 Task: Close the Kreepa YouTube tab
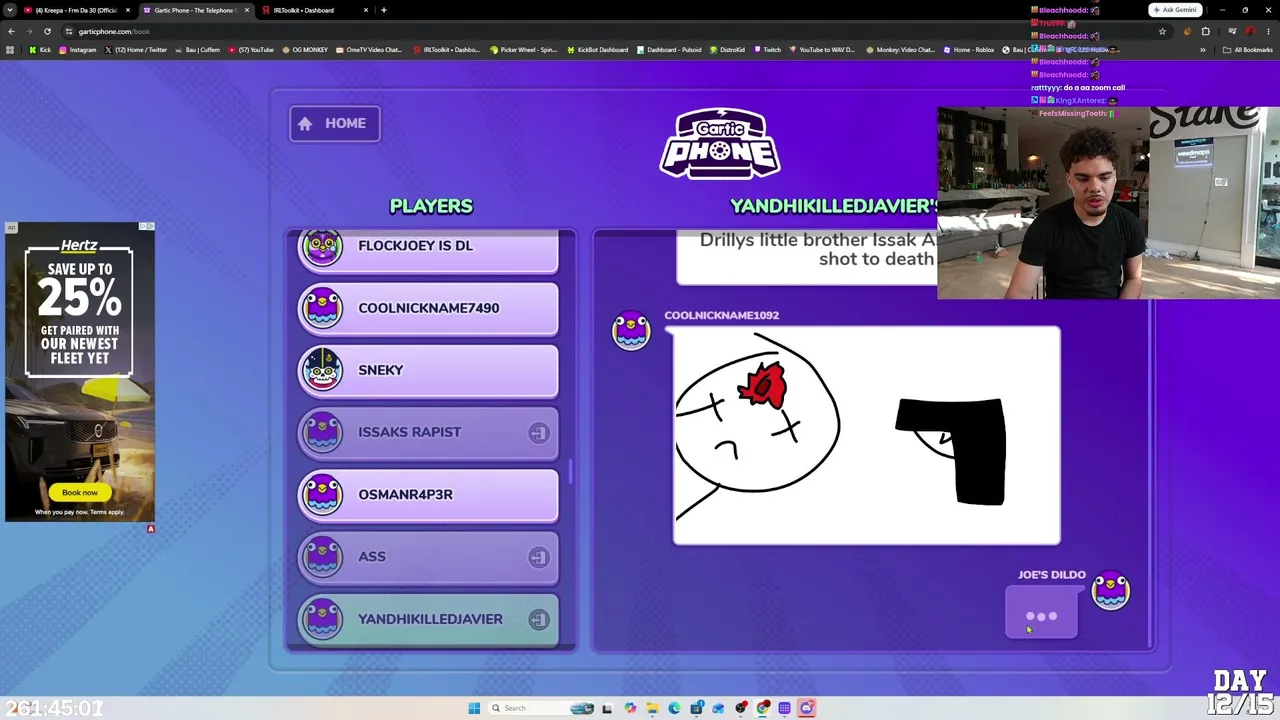[128, 10]
